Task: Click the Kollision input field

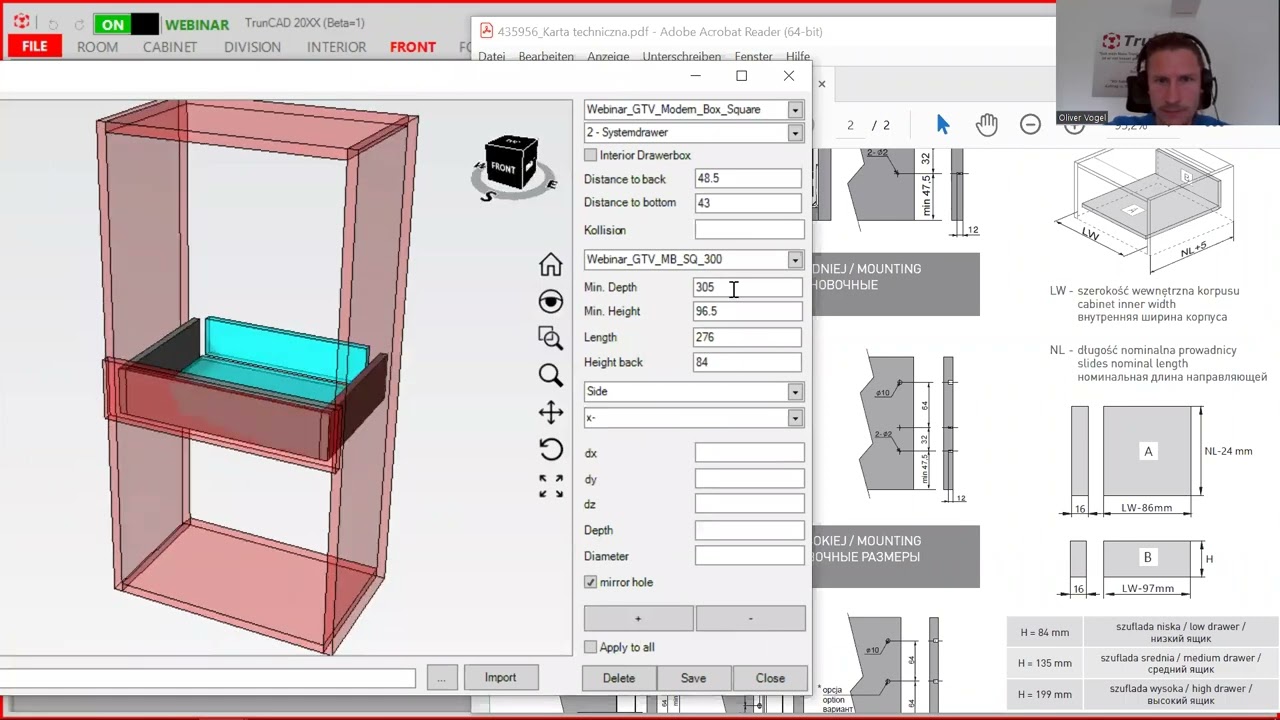Action: [x=749, y=230]
